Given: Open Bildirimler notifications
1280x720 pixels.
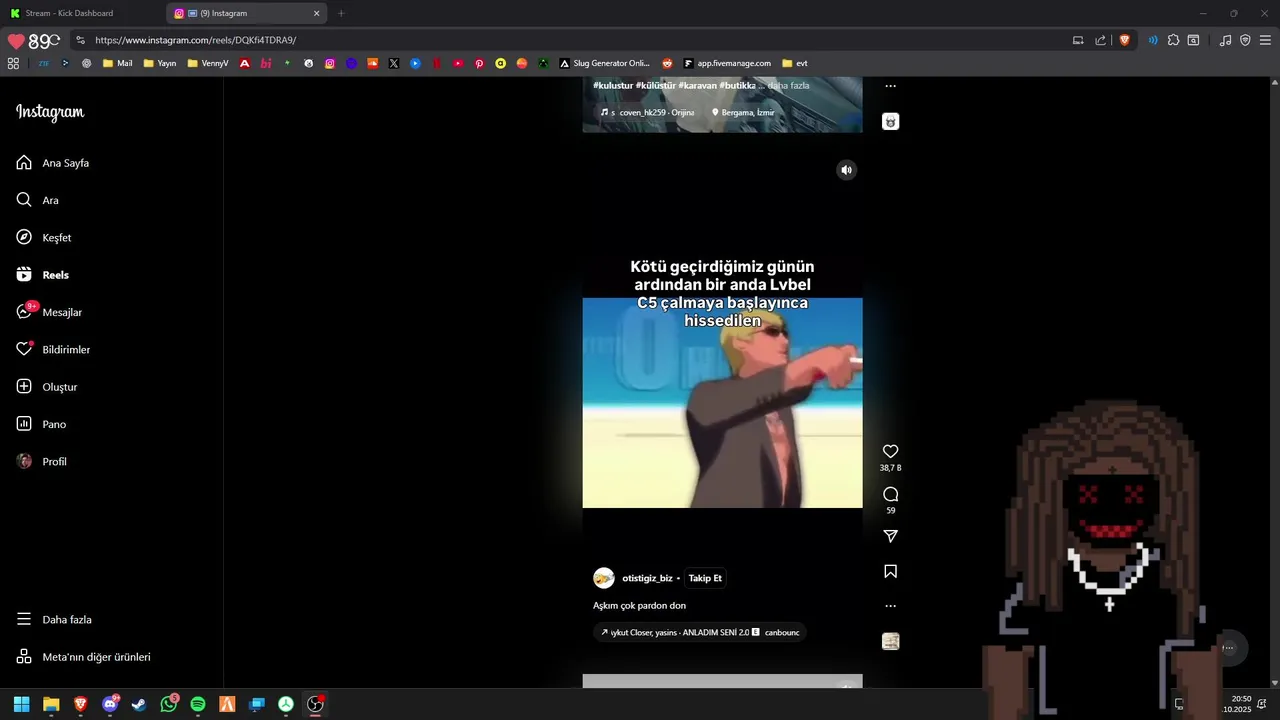Looking at the screenshot, I should coord(53,350).
